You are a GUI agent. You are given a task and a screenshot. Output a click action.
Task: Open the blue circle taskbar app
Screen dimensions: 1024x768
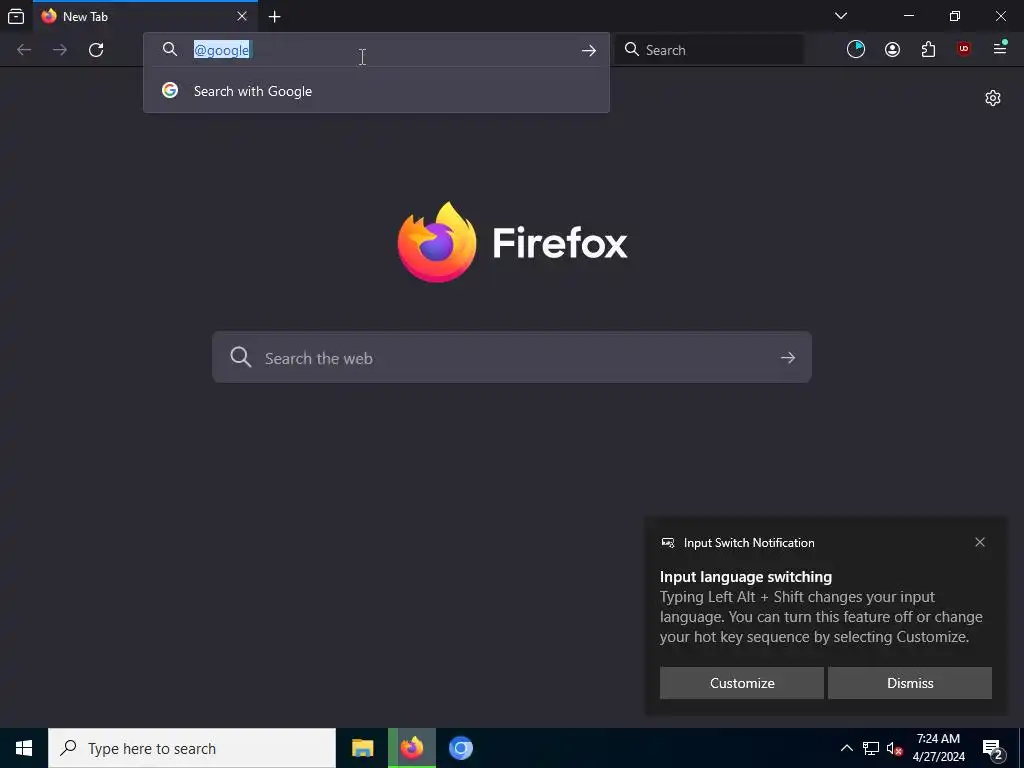461,748
